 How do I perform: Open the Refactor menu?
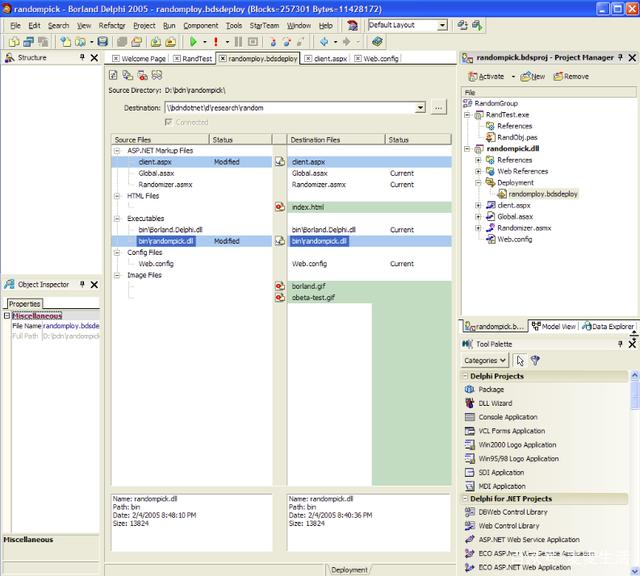112,25
